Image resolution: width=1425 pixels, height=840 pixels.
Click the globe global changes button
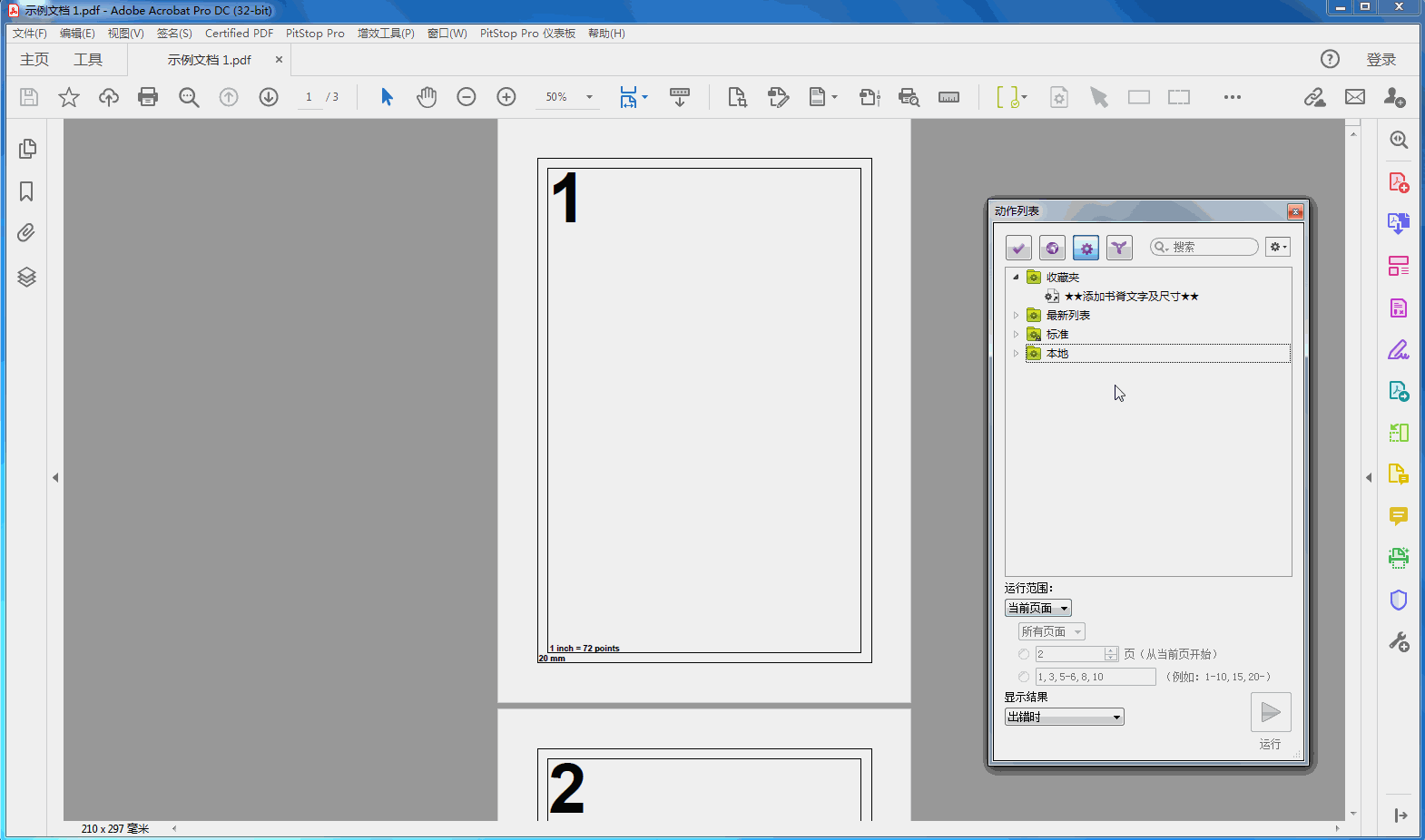pos(1052,248)
